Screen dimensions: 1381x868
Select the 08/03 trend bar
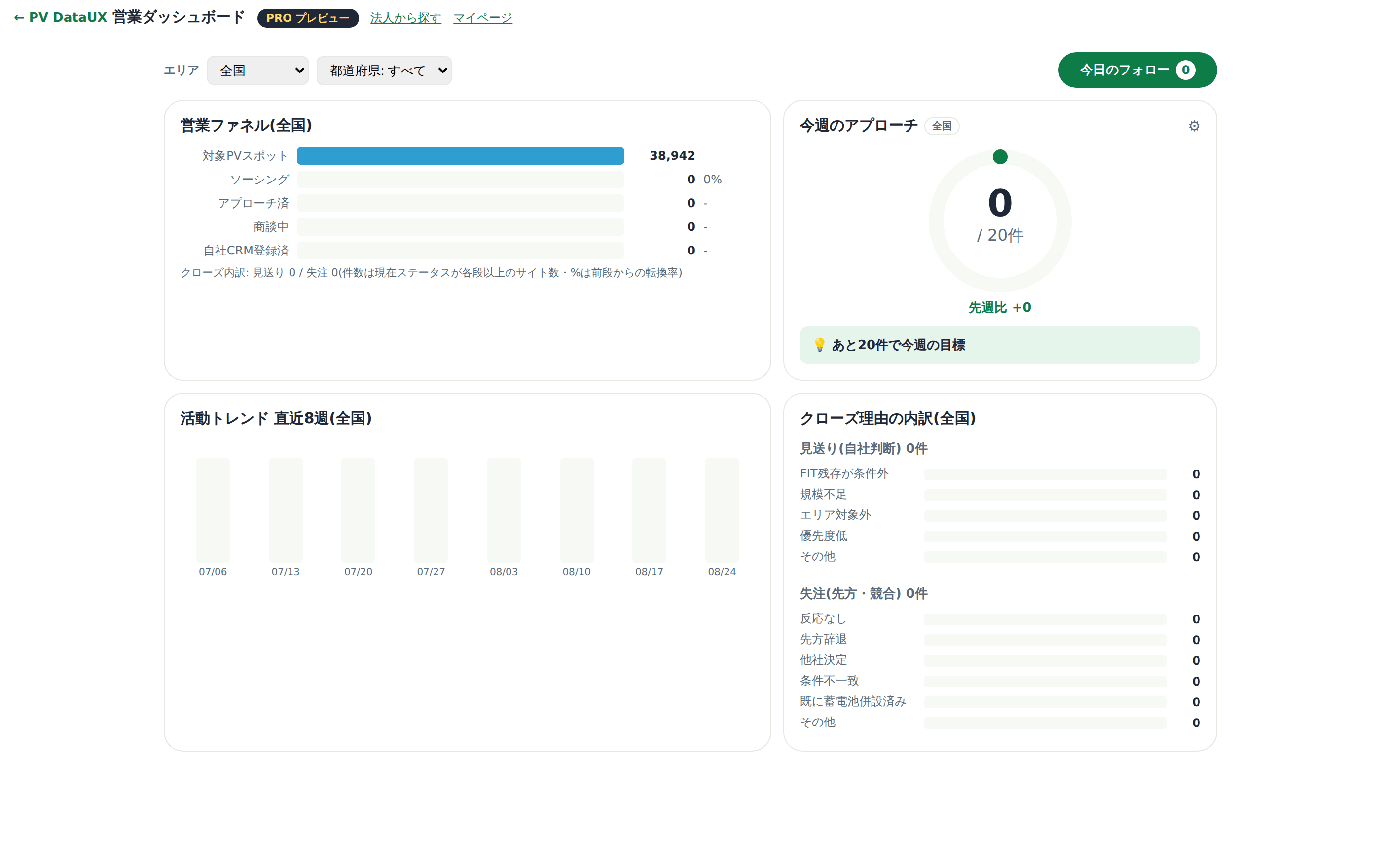[x=504, y=509]
